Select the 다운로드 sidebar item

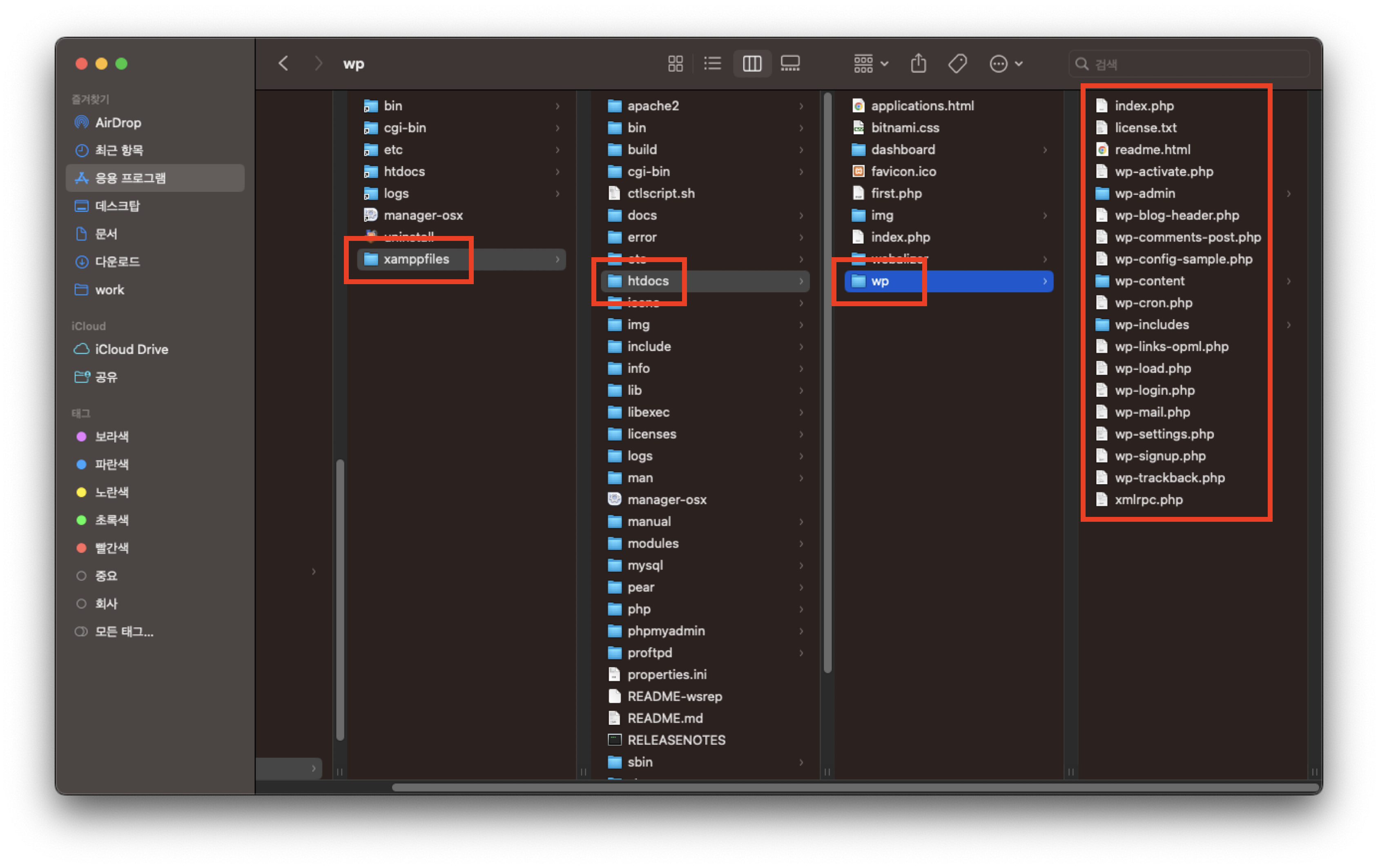pyautogui.click(x=117, y=261)
